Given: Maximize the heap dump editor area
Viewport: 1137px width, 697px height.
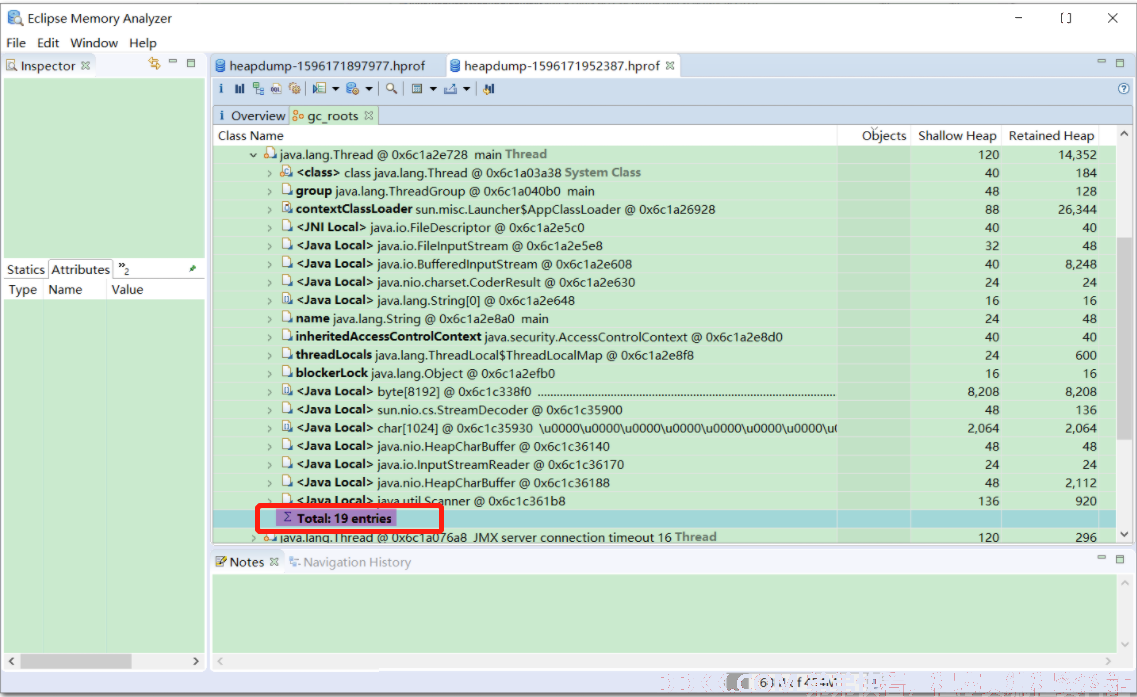Looking at the screenshot, I should click(x=1120, y=63).
